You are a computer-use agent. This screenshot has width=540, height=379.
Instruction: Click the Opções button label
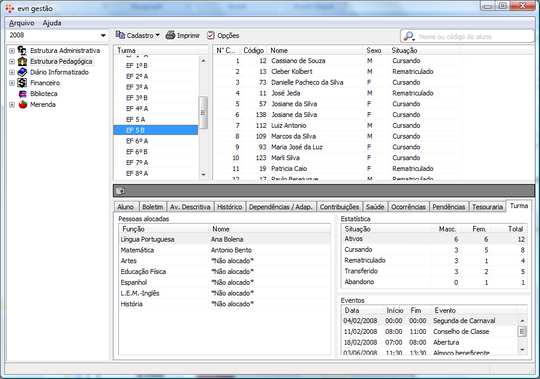pyautogui.click(x=228, y=35)
